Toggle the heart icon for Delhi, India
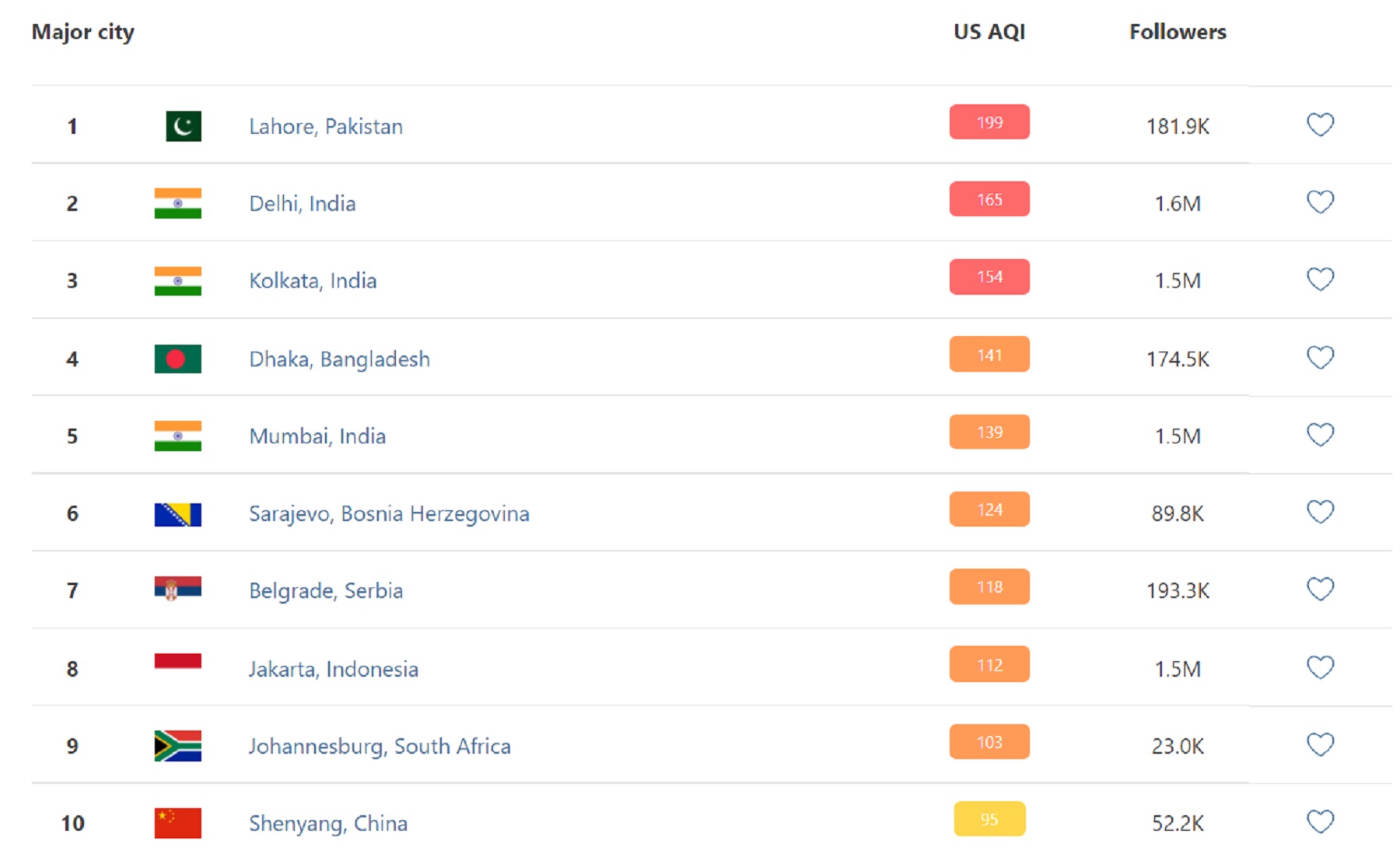This screenshot has width=1400, height=858. pyautogui.click(x=1320, y=201)
